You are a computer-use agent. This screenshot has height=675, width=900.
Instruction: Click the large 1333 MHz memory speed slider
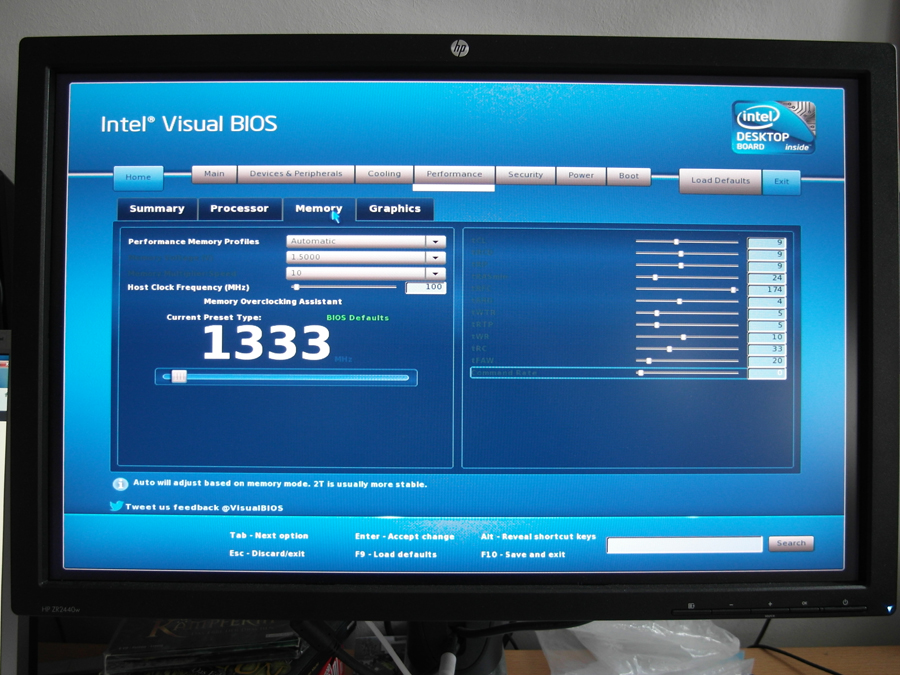tap(286, 377)
